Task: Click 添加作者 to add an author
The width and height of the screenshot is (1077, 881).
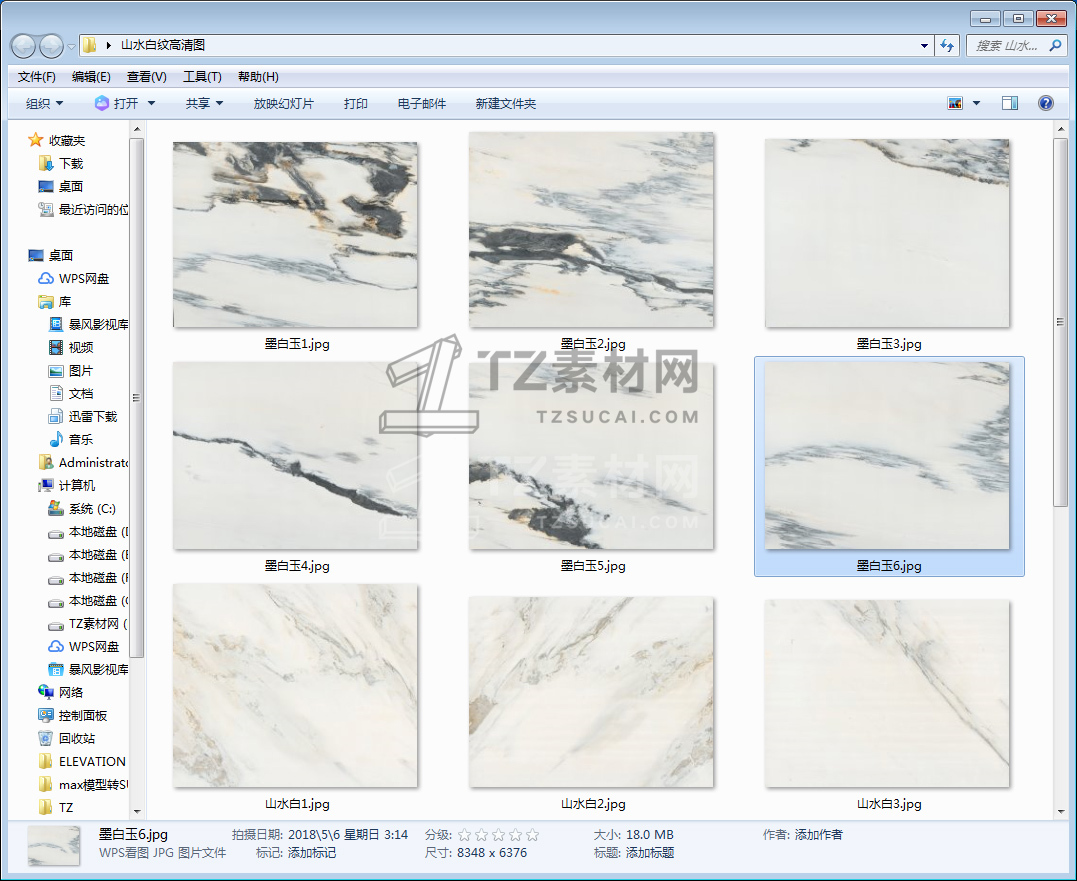Action: [819, 835]
